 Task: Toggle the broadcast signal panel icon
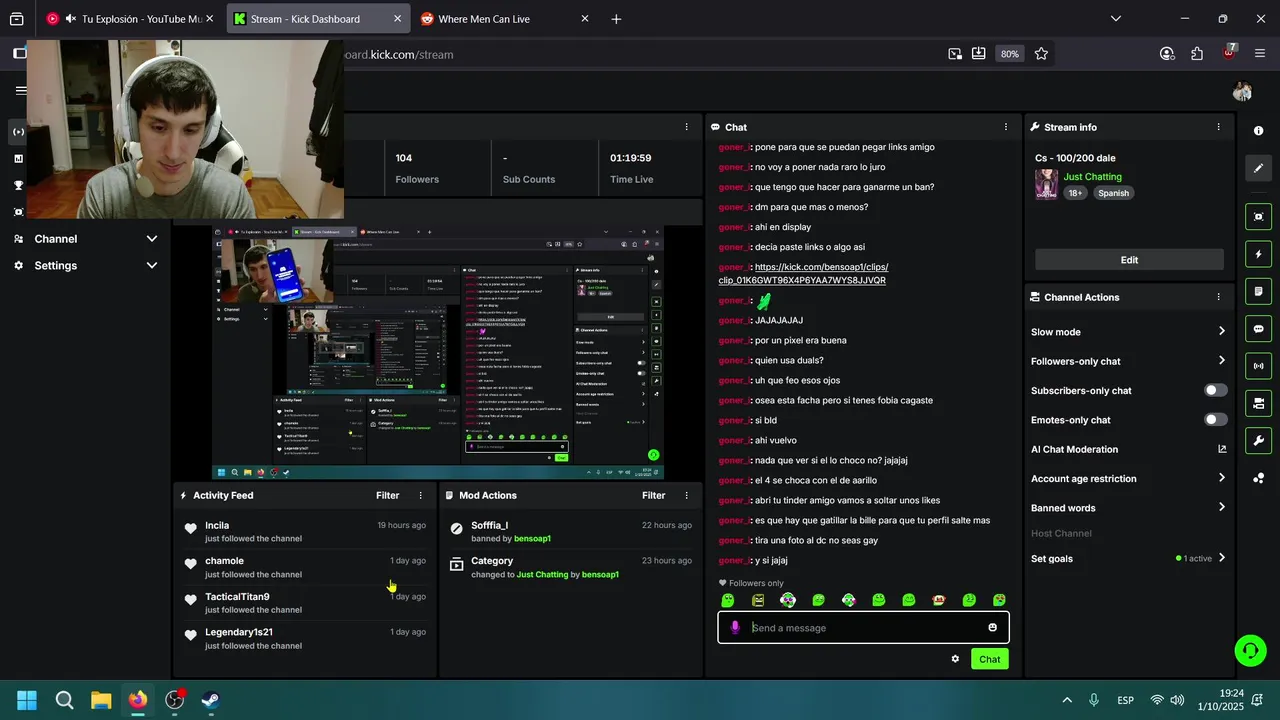(1258, 366)
